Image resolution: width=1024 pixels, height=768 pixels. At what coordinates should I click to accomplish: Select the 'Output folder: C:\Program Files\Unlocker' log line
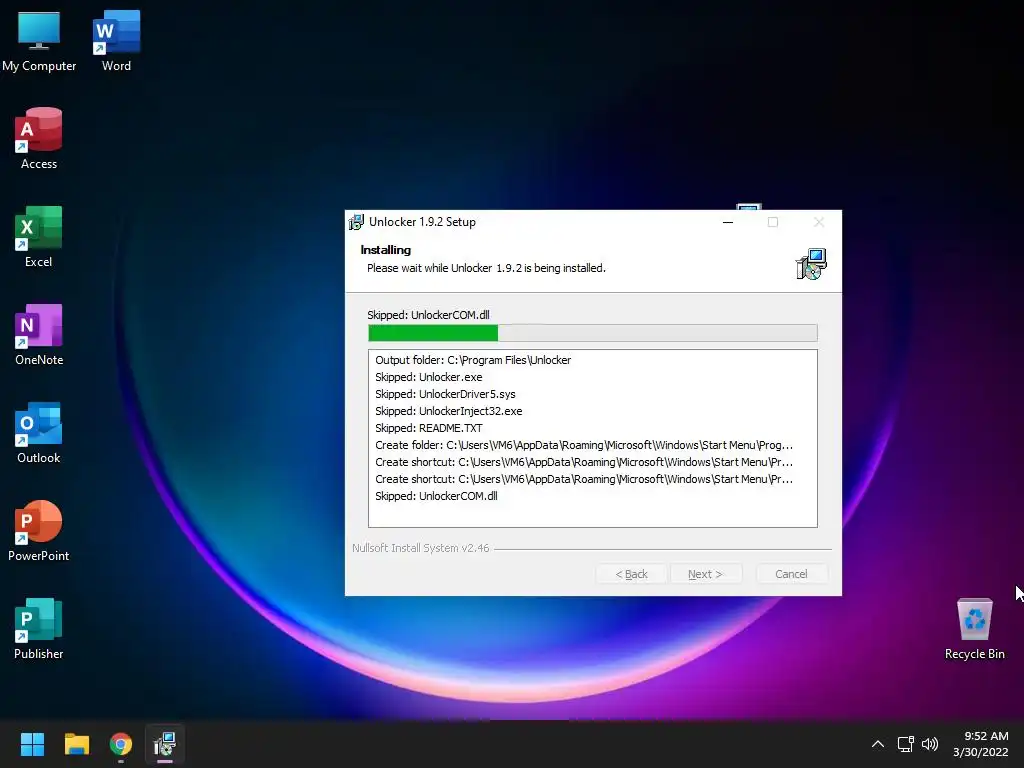tap(473, 360)
